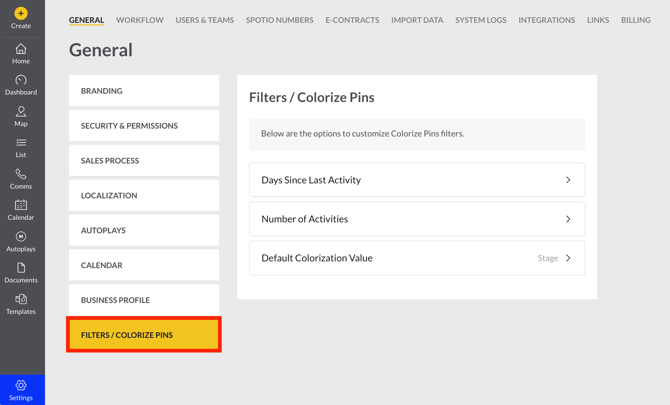This screenshot has height=405, width=670.
Task: Open the Integrations tab
Action: pyautogui.click(x=547, y=20)
